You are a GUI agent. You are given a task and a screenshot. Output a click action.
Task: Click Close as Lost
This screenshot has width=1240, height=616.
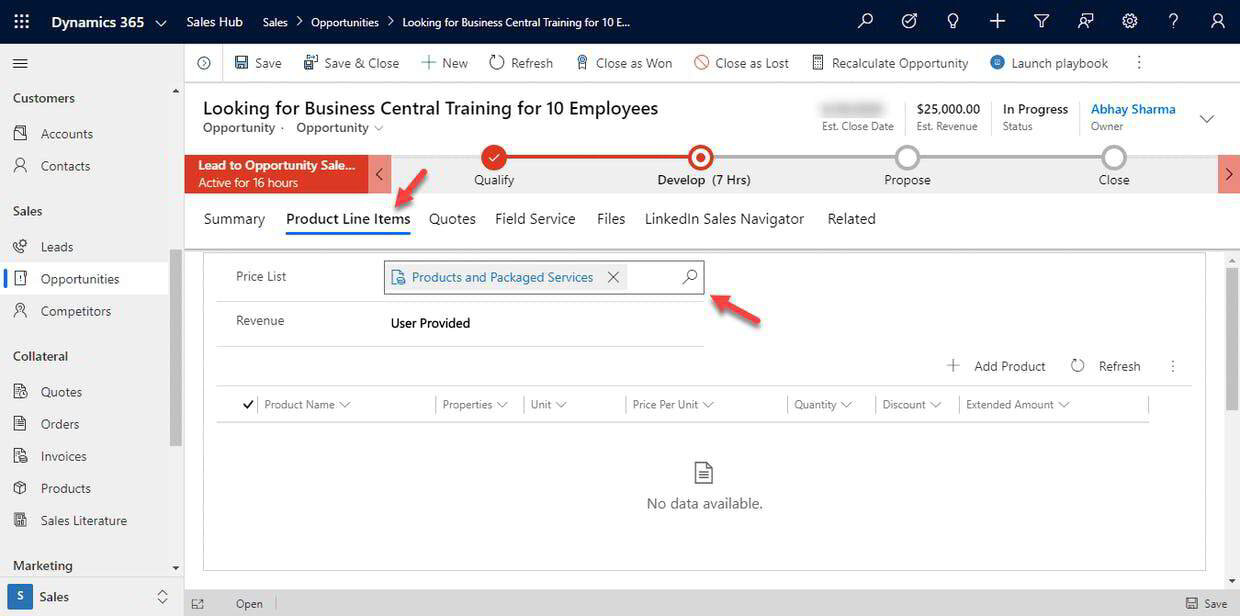[741, 63]
